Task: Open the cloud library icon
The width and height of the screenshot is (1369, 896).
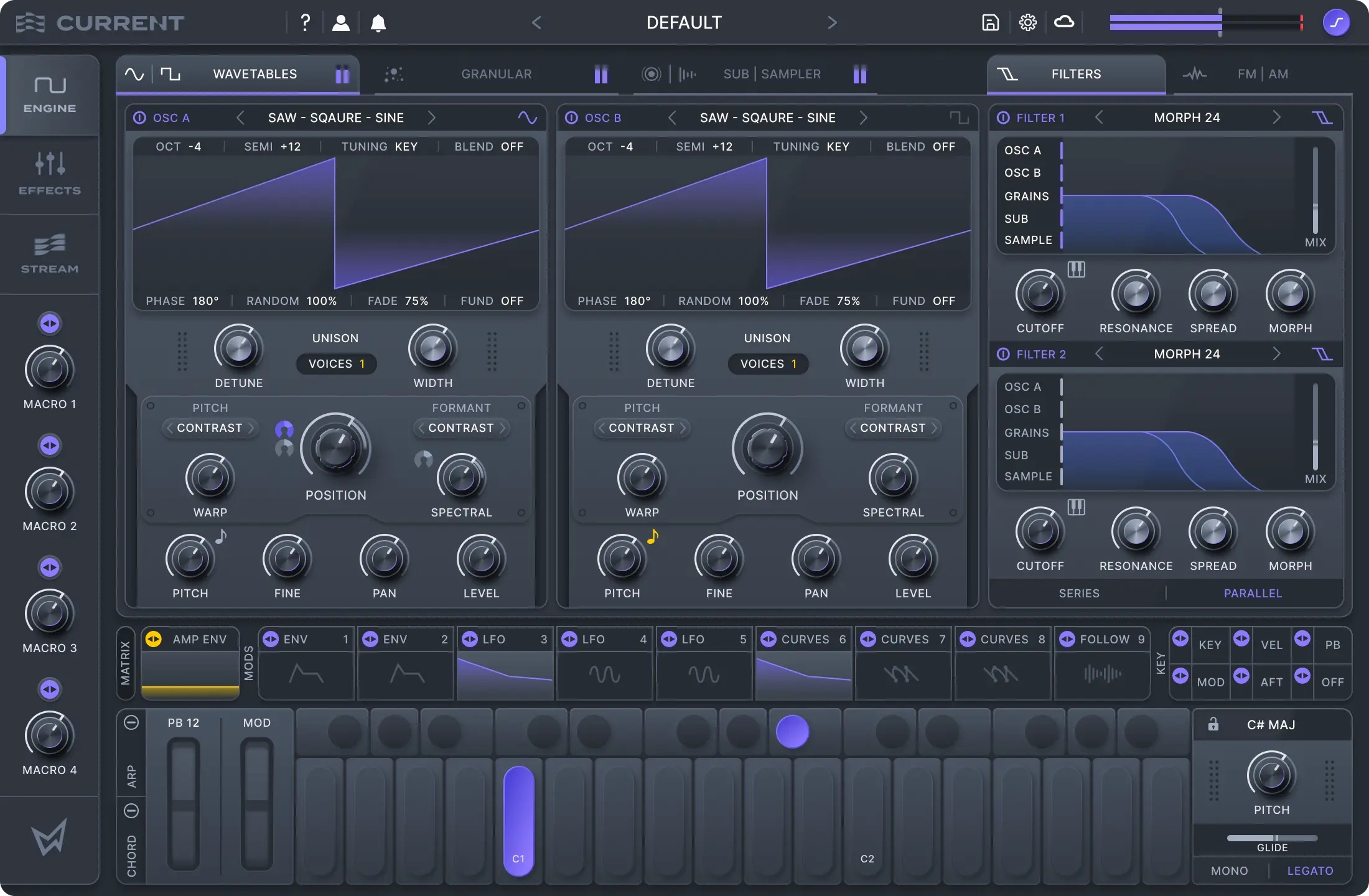Action: pos(1064,22)
